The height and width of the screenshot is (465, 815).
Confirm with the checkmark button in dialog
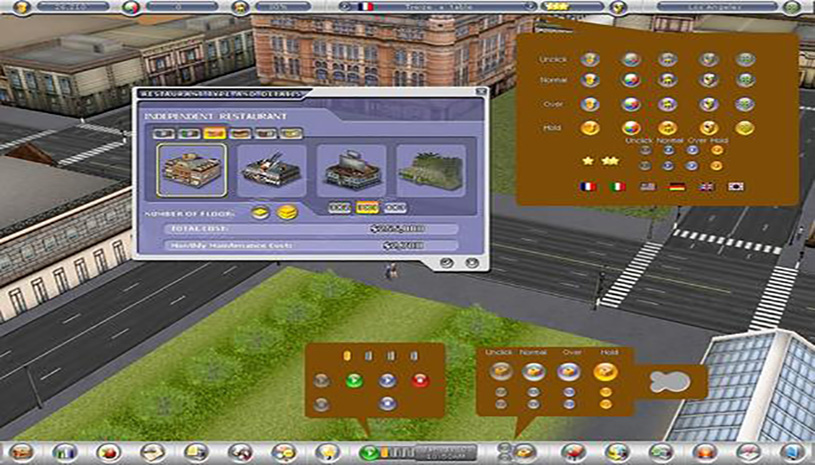coord(445,263)
